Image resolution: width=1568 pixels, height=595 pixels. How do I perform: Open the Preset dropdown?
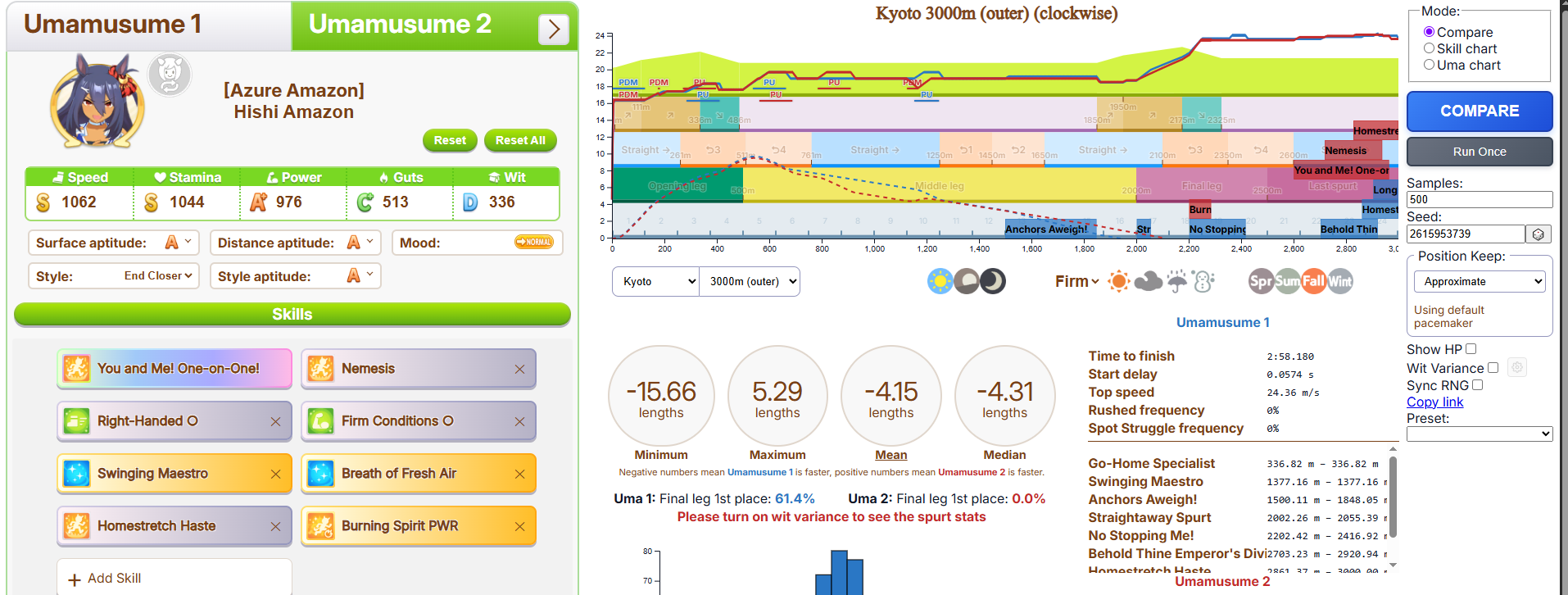coord(1480,434)
